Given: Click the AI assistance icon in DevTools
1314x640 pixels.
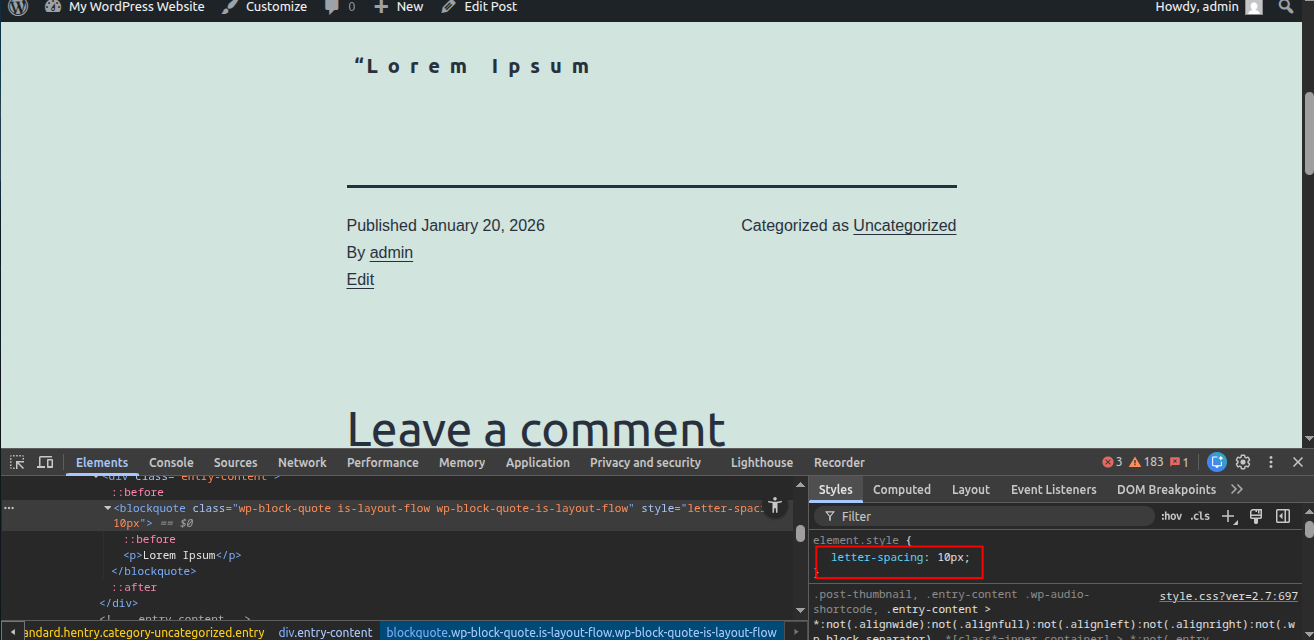Looking at the screenshot, I should pyautogui.click(x=1216, y=462).
